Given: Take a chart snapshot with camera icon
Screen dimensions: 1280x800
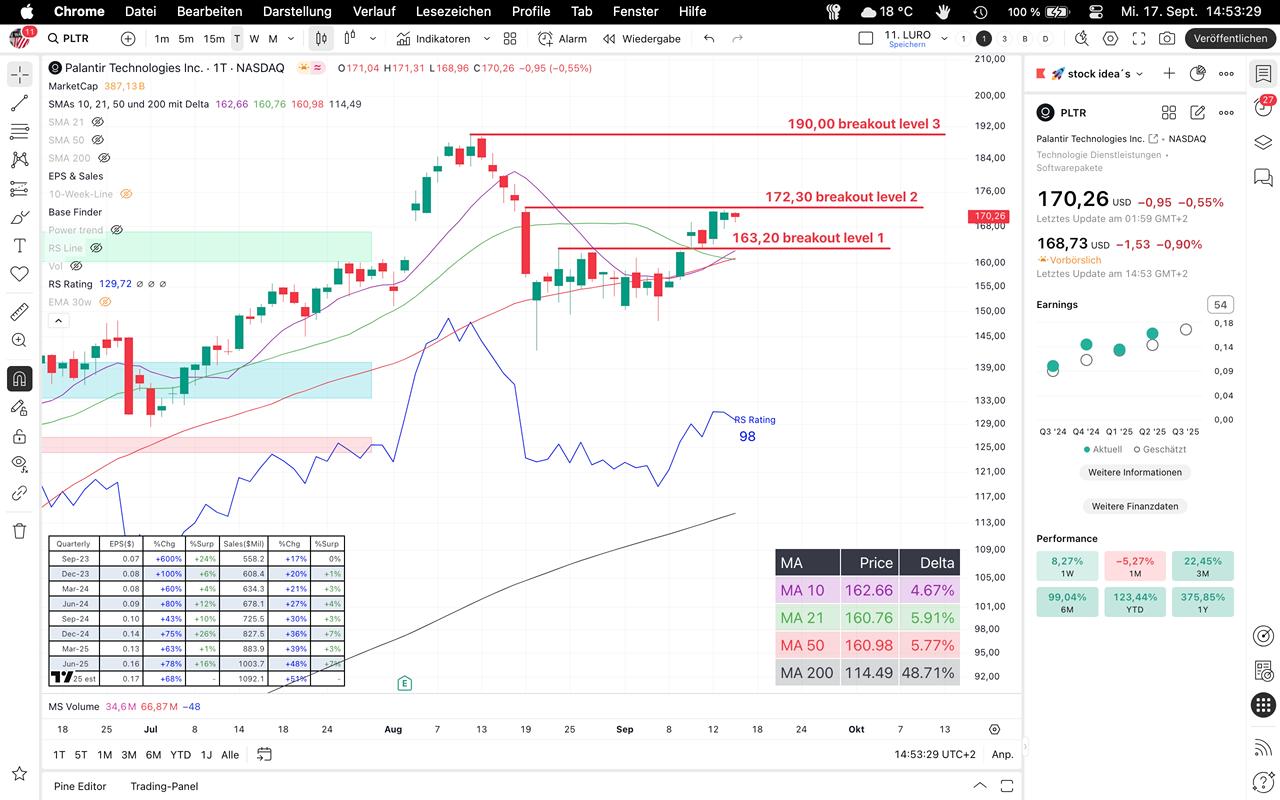Looking at the screenshot, I should [1167, 39].
